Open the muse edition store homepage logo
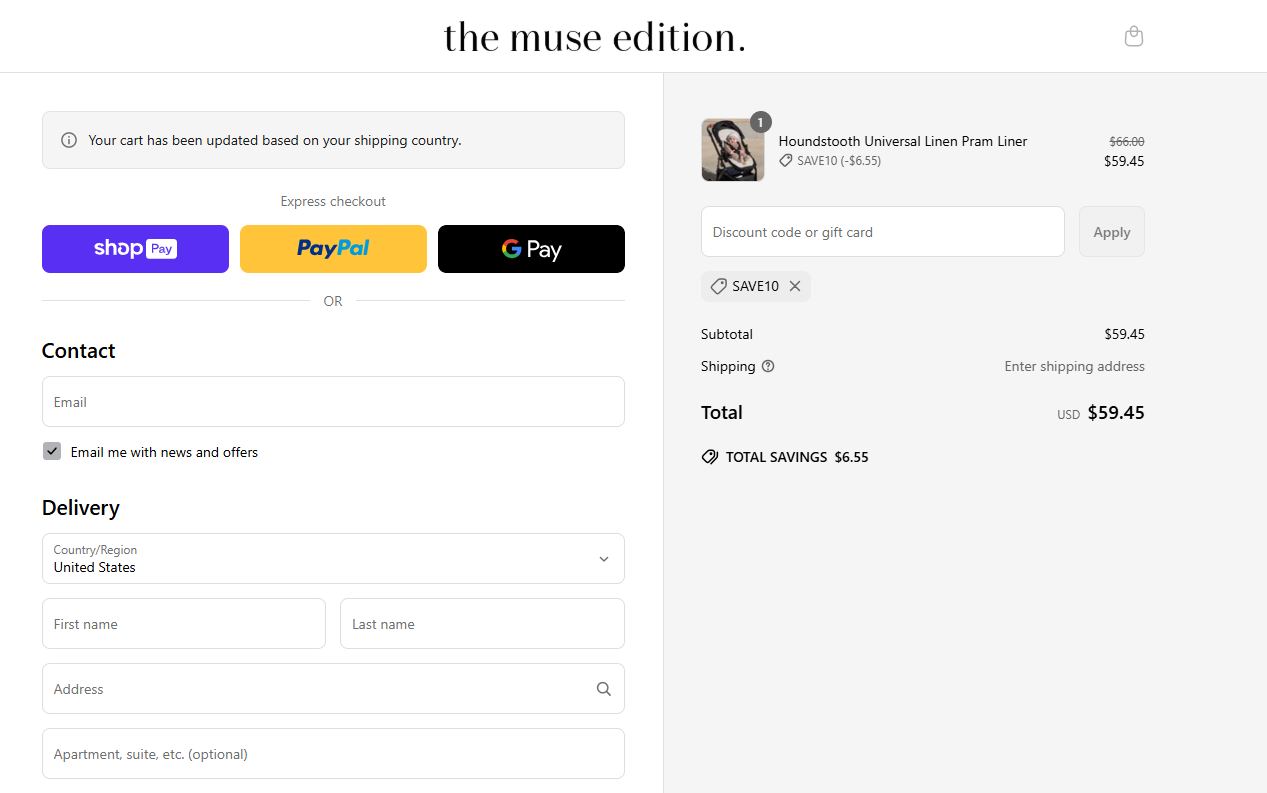Image resolution: width=1267 pixels, height=793 pixels. tap(595, 38)
